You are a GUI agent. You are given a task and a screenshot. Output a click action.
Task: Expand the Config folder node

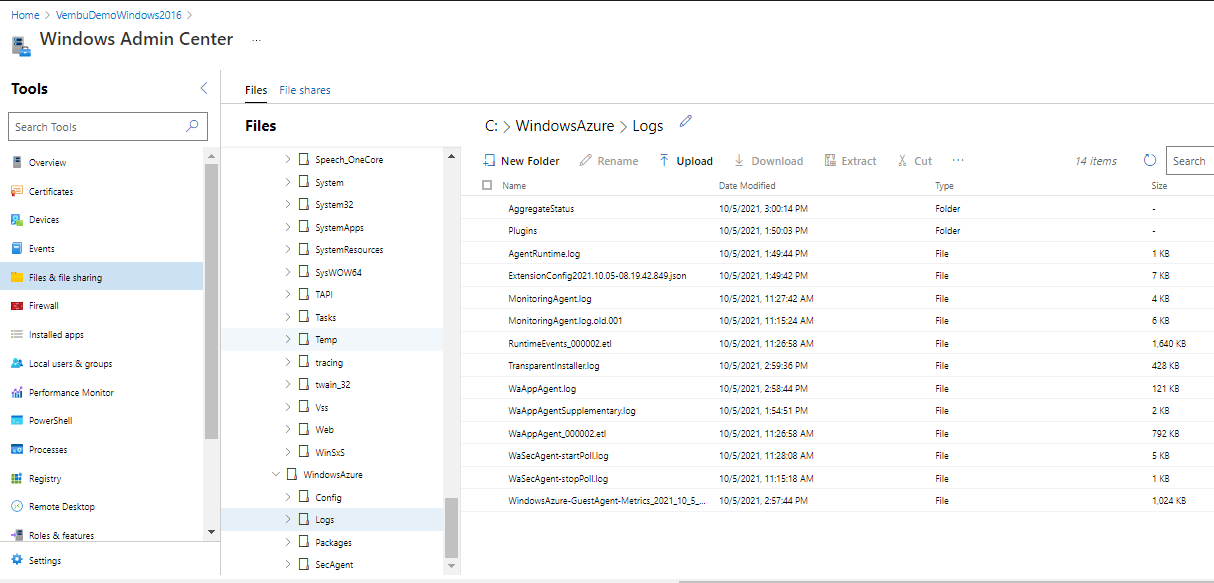[x=288, y=497]
